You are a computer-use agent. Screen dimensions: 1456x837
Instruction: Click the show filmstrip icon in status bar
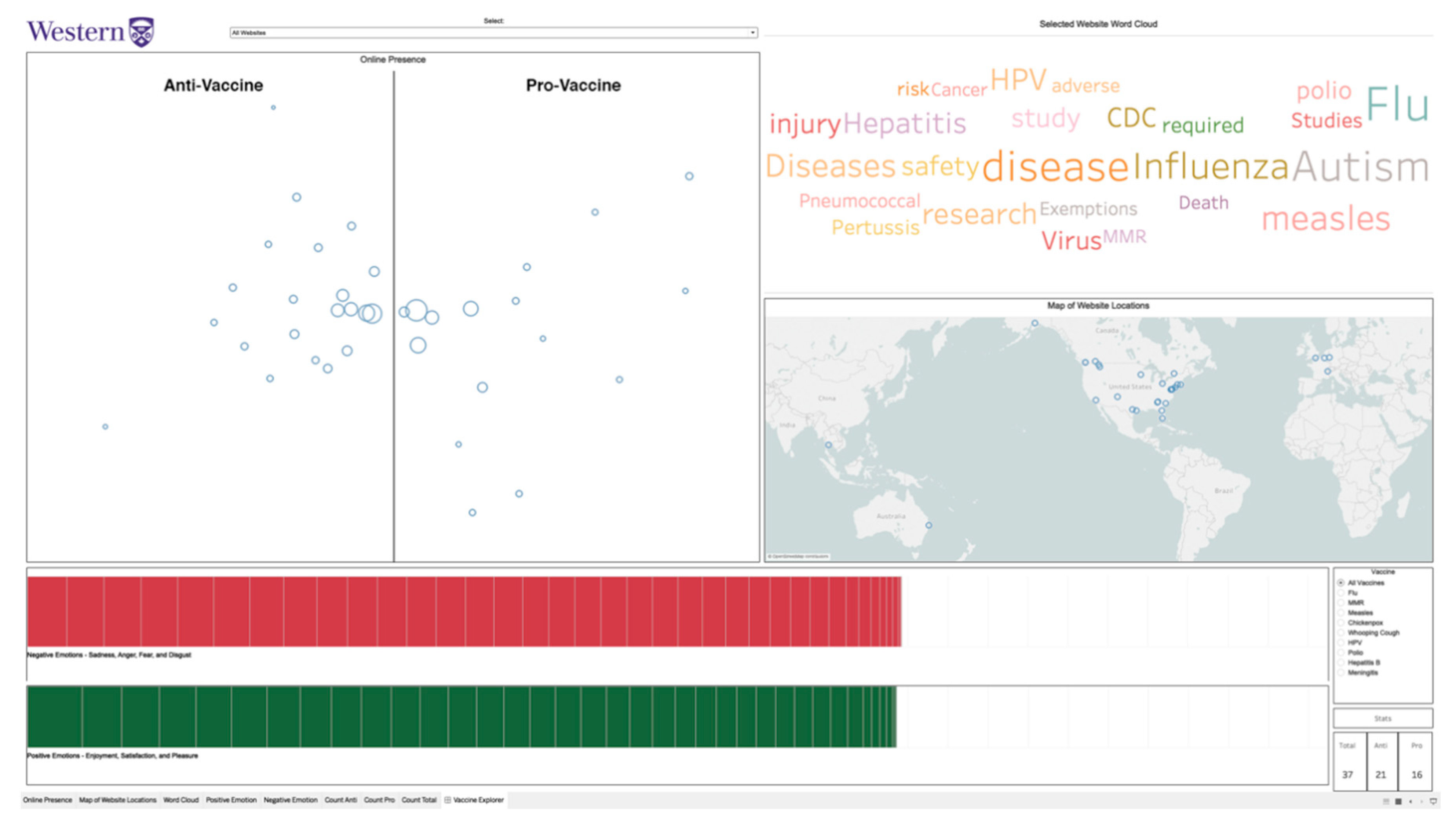point(1386,801)
